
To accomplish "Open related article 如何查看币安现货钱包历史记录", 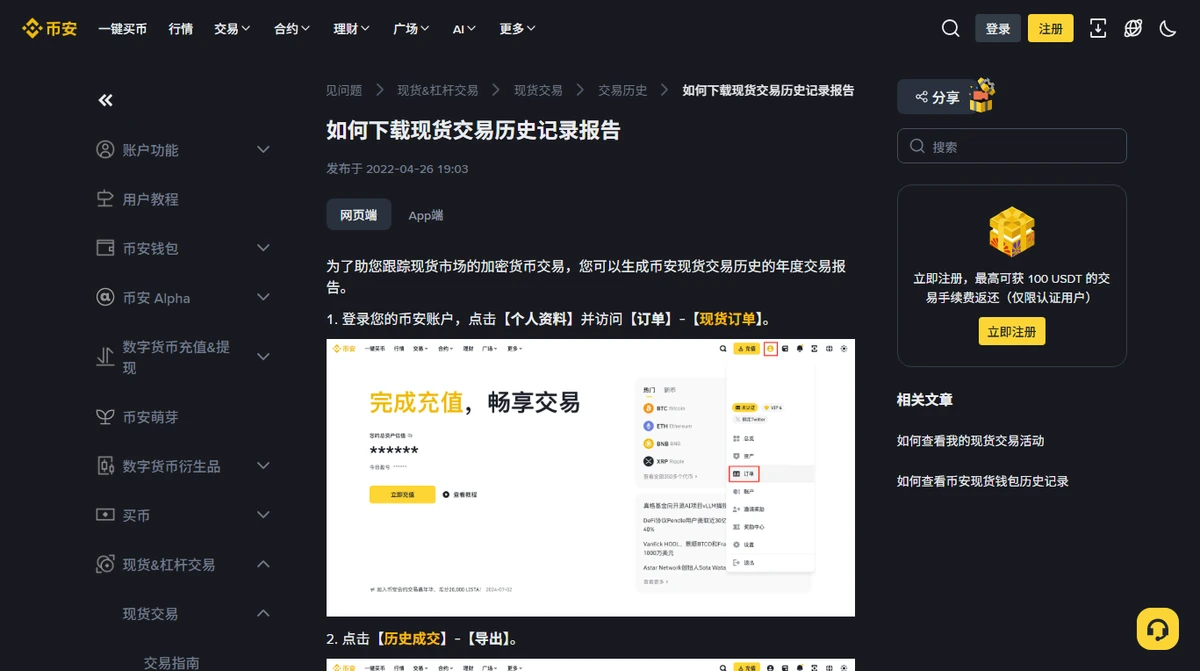I will [983, 481].
